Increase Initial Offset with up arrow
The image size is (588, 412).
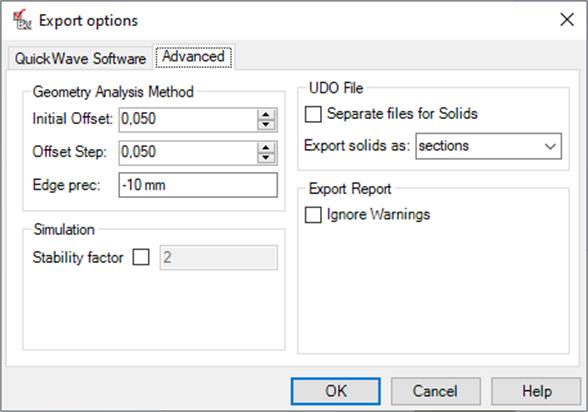266,115
